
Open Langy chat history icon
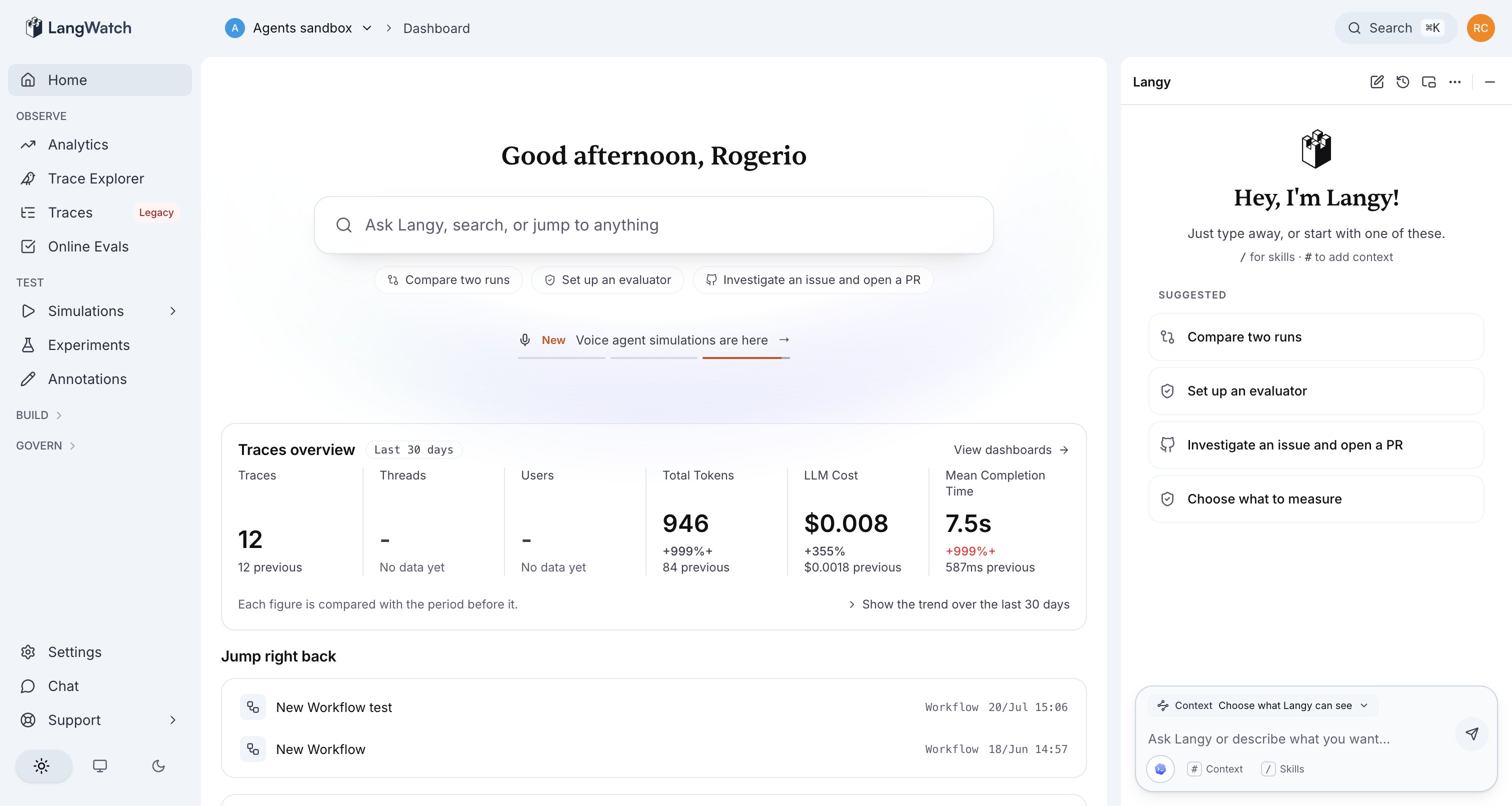pos(1403,82)
